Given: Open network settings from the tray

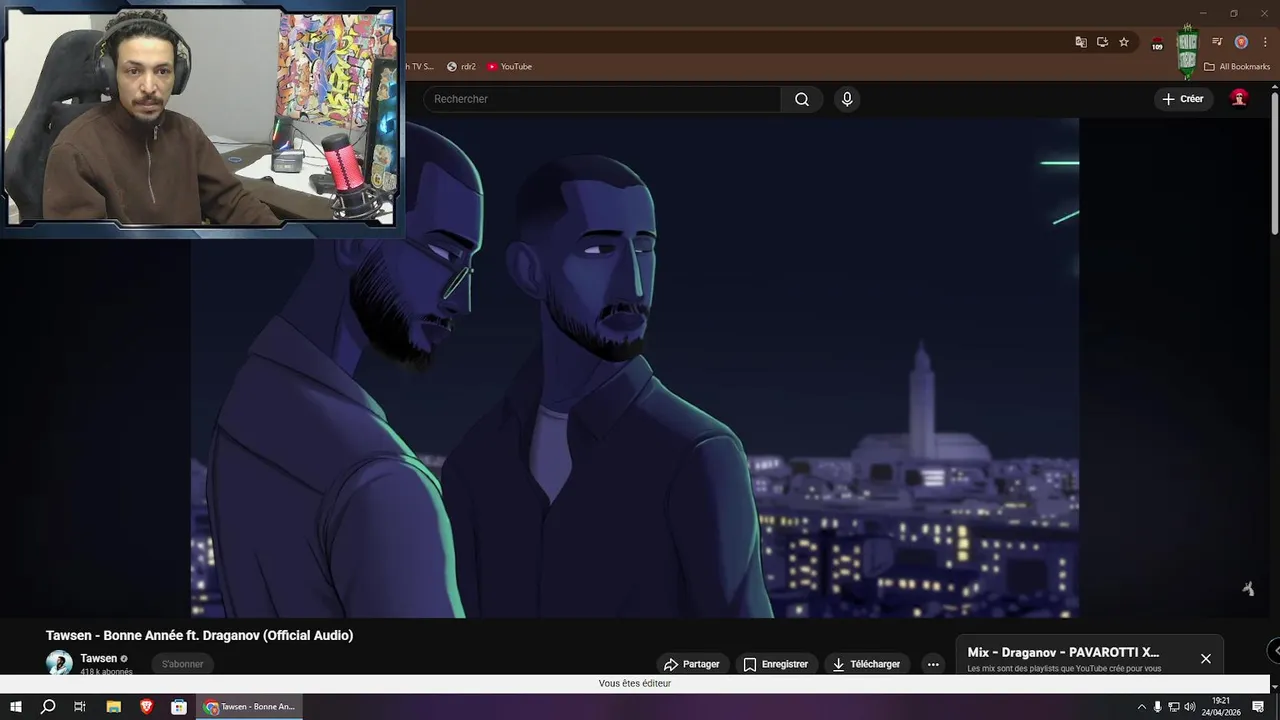Looking at the screenshot, I should 1174,707.
